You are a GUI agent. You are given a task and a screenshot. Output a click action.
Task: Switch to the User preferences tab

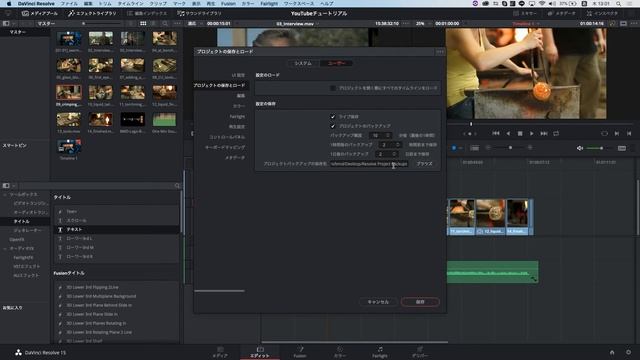coord(336,63)
